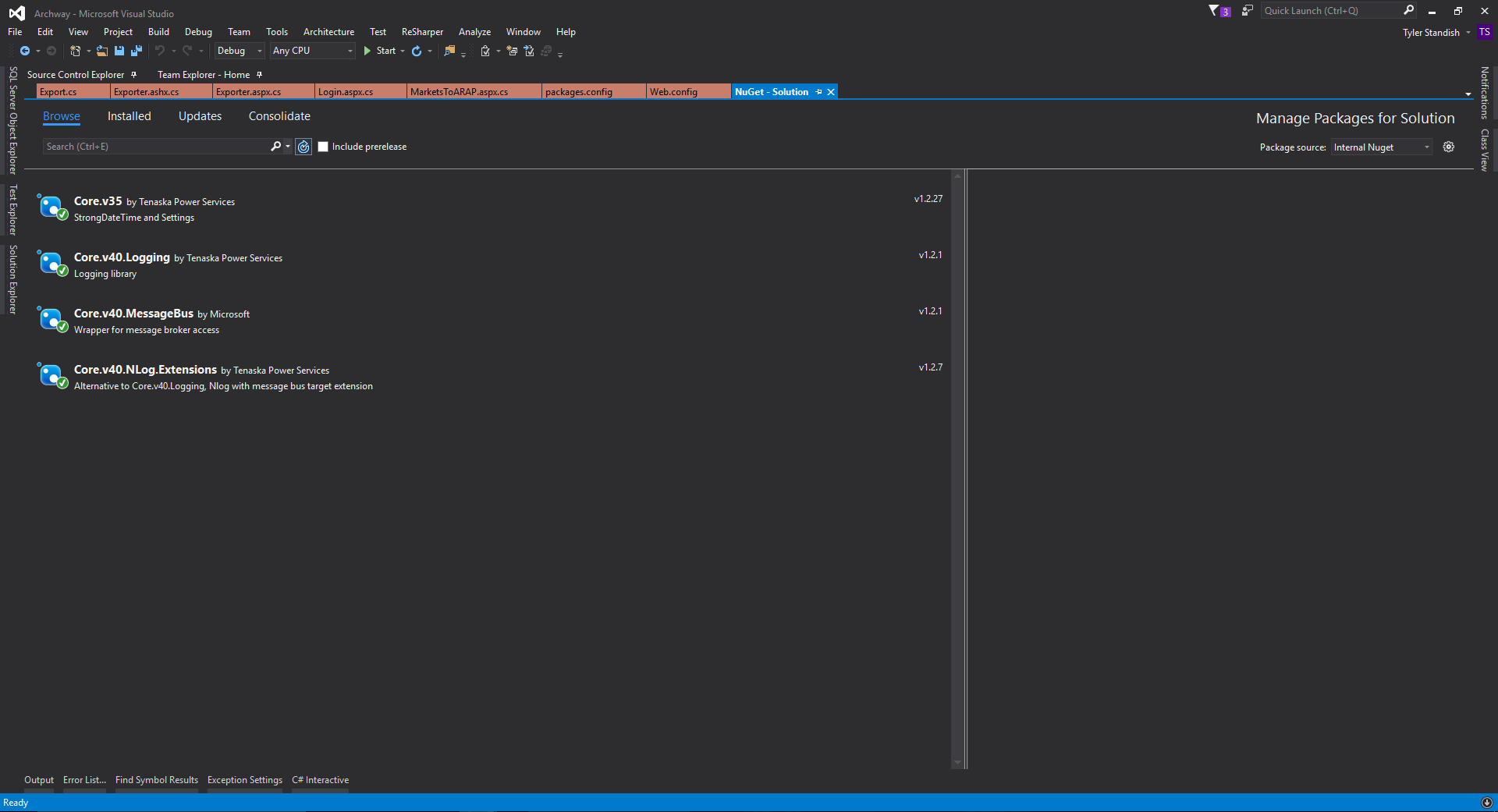Screen dimensions: 1498x812
Task: Switch to the Consolidate tab
Action: point(279,116)
